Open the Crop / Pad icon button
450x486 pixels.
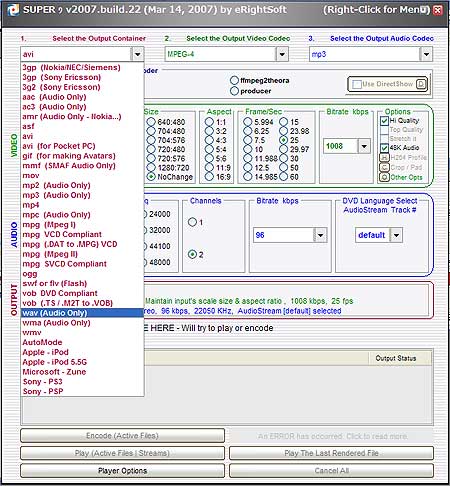coord(384,167)
